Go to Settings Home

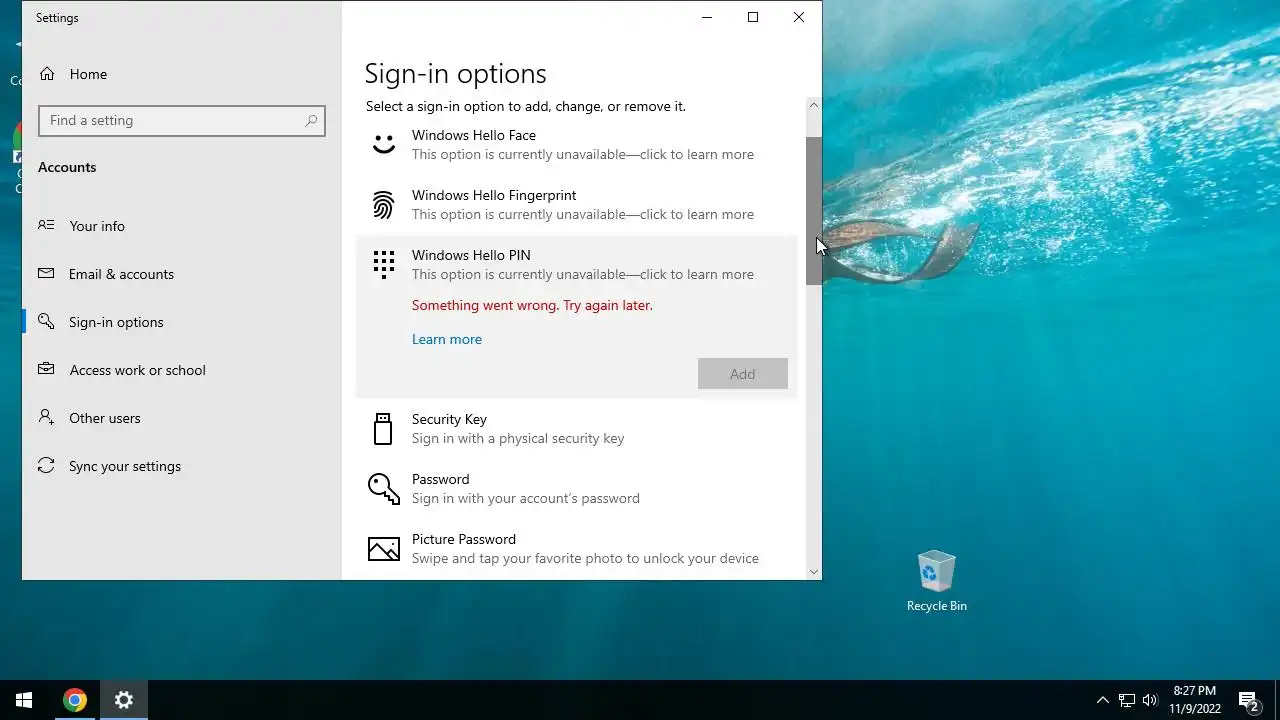point(182,74)
